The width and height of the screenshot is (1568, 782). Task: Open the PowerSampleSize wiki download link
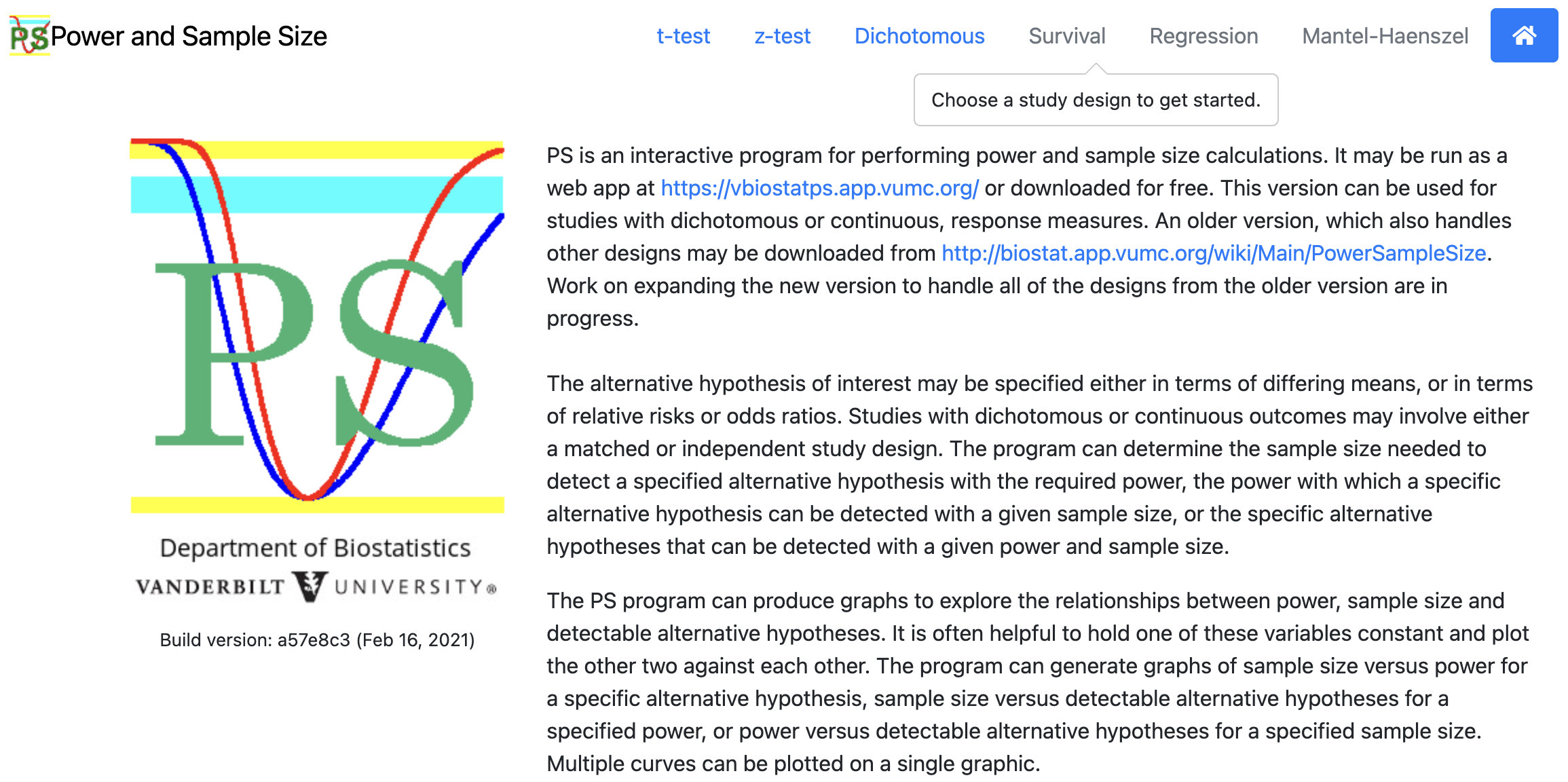(x=1214, y=253)
